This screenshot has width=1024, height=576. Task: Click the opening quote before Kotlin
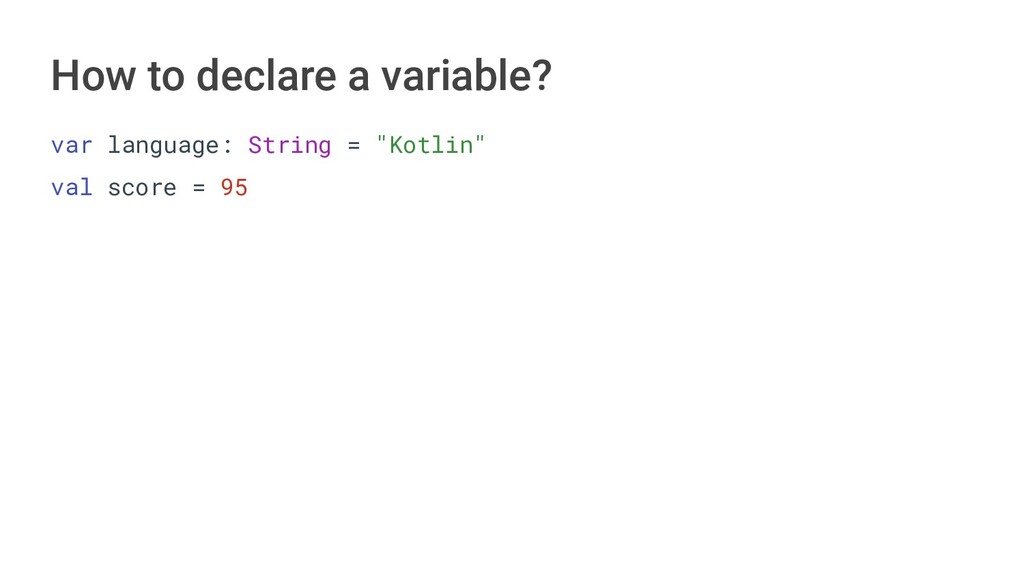click(x=381, y=141)
